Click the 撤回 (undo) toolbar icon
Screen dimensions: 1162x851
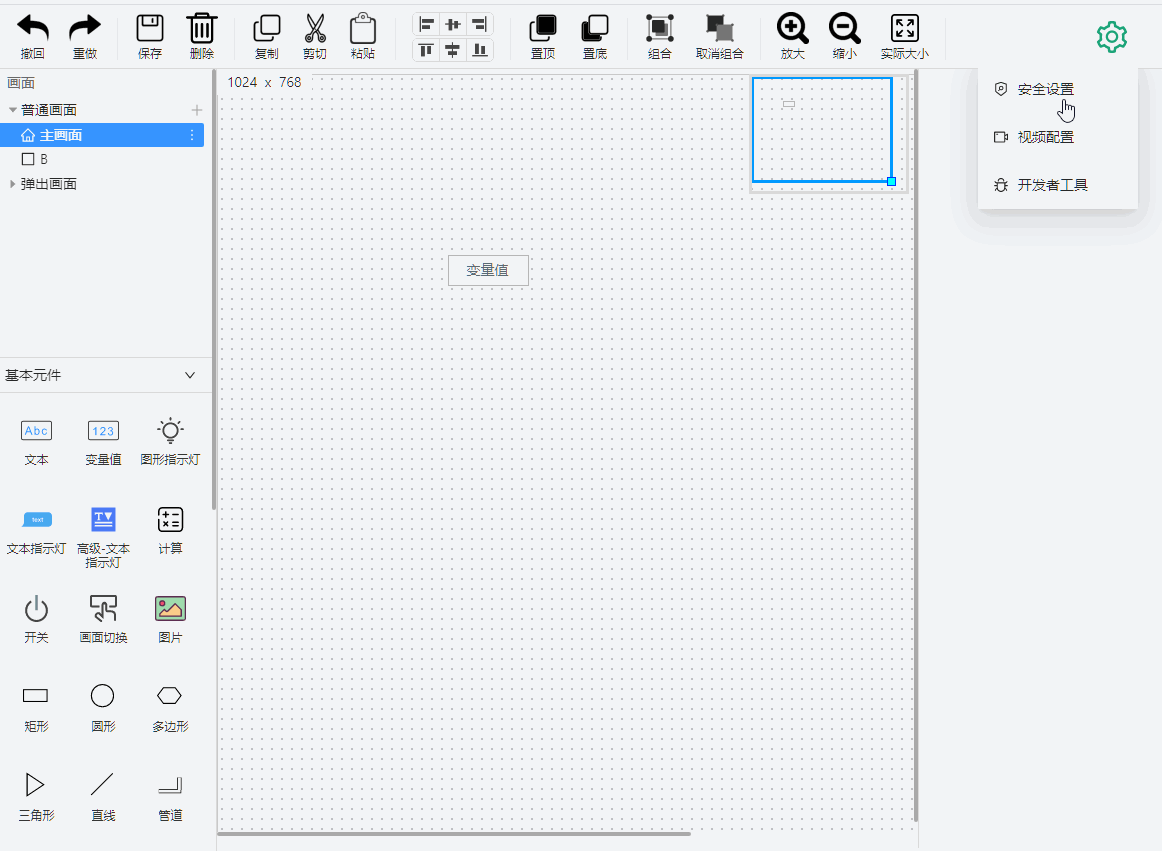point(32,29)
